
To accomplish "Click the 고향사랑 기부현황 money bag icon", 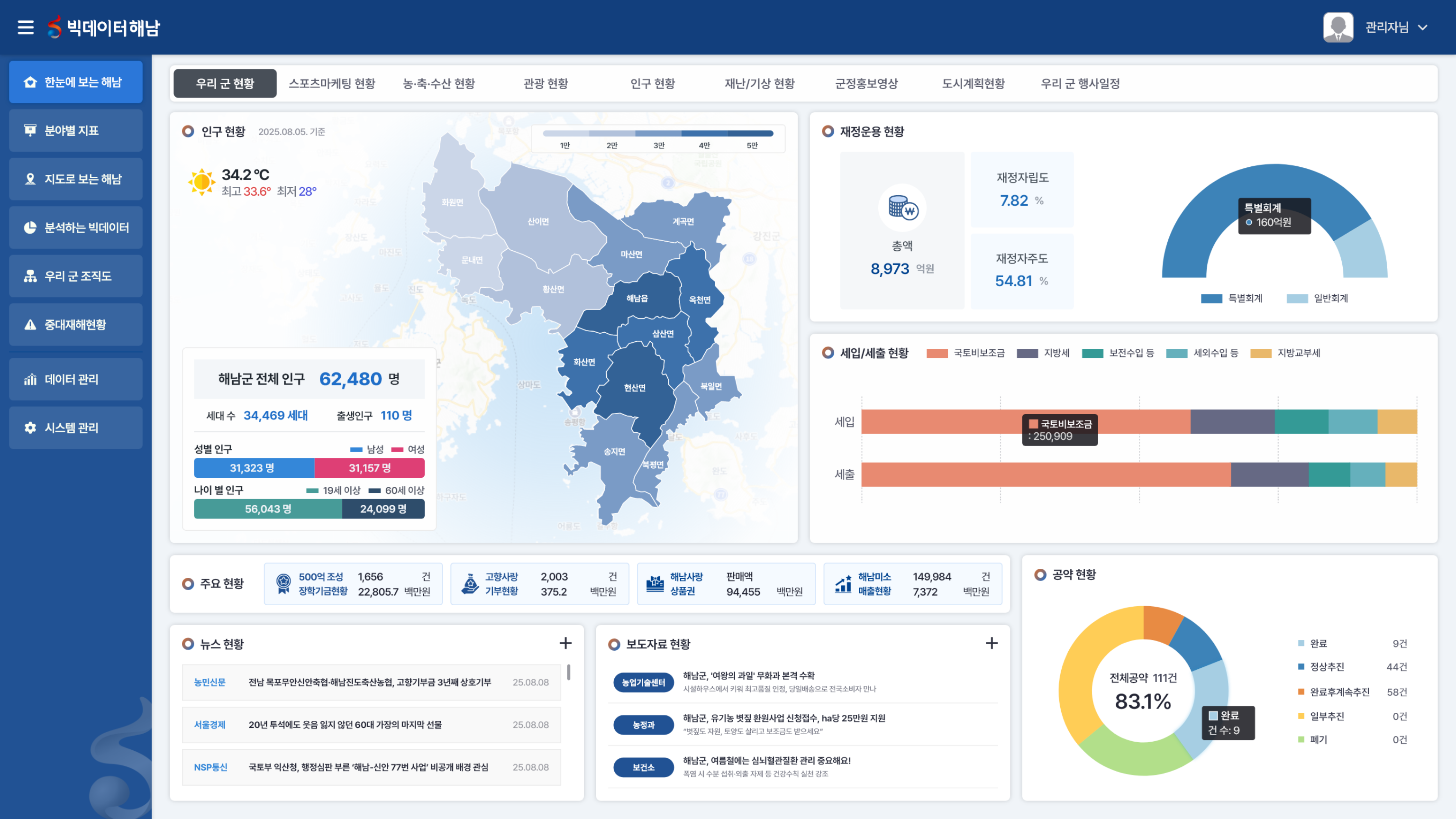I will pos(470,584).
